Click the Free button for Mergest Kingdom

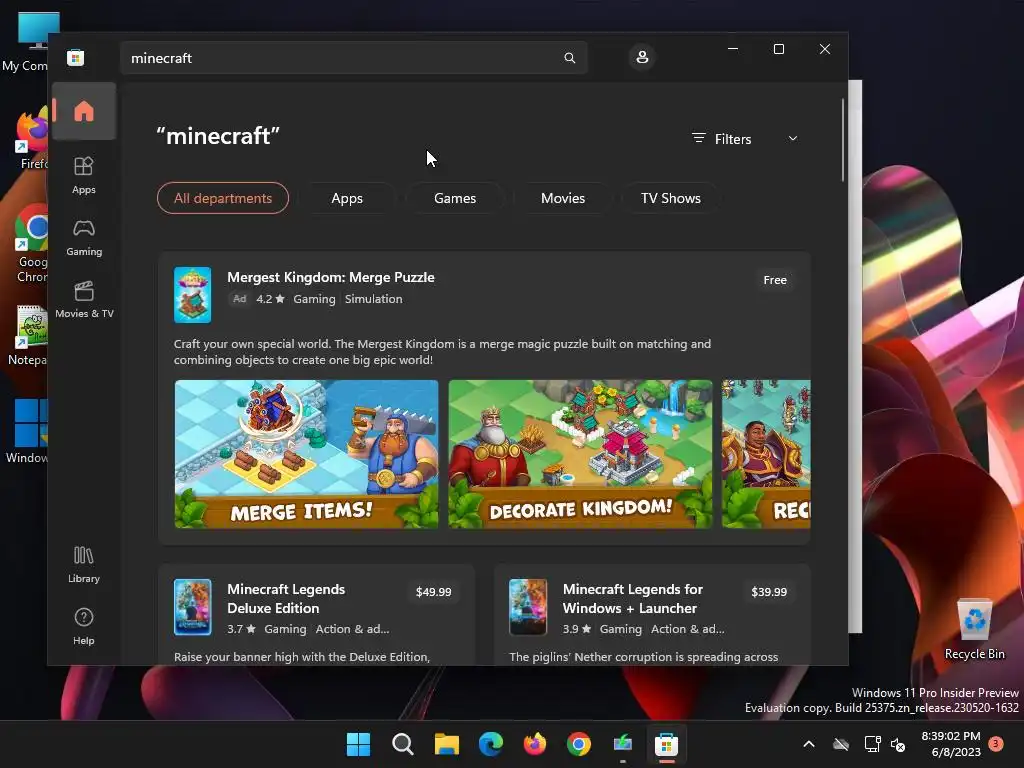(775, 280)
